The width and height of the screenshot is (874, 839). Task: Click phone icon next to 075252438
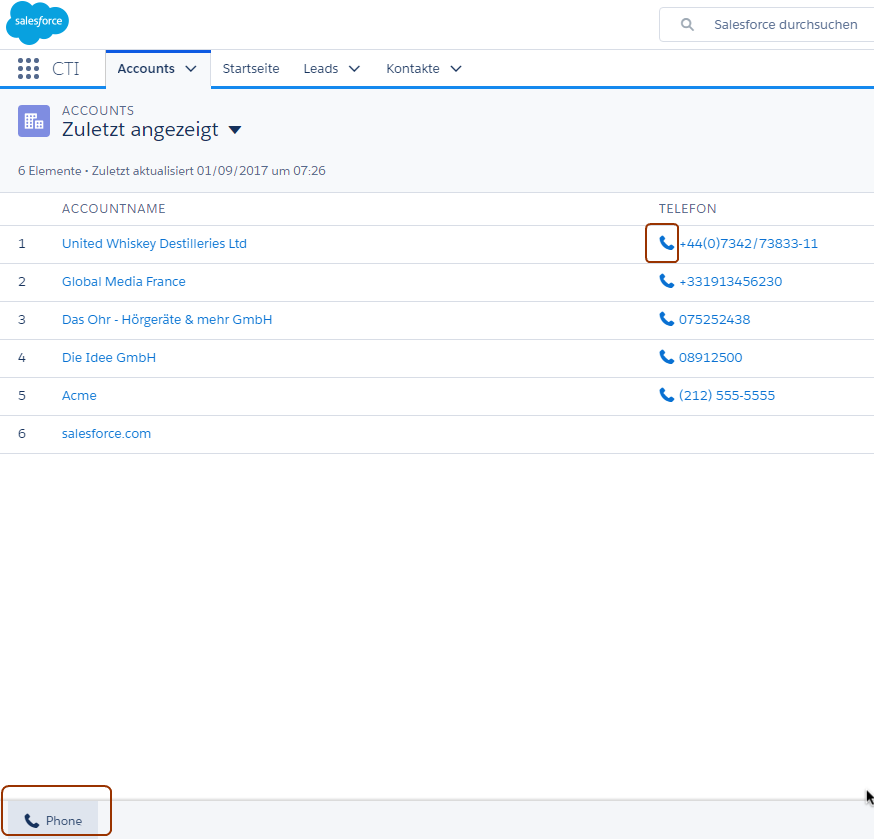coord(666,319)
